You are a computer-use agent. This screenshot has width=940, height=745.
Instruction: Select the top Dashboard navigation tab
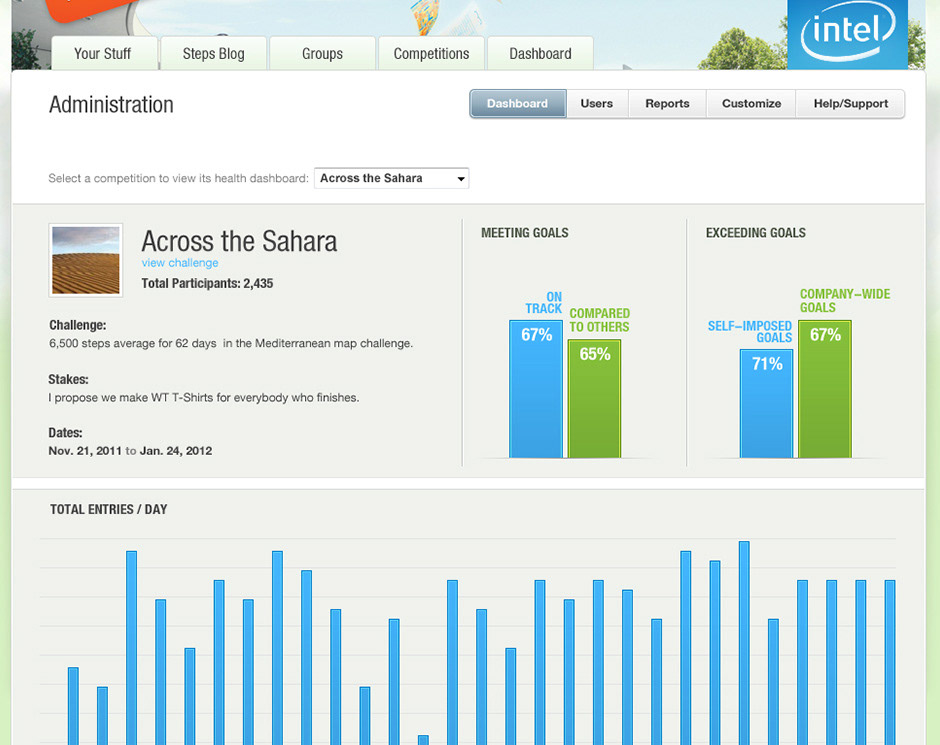540,54
